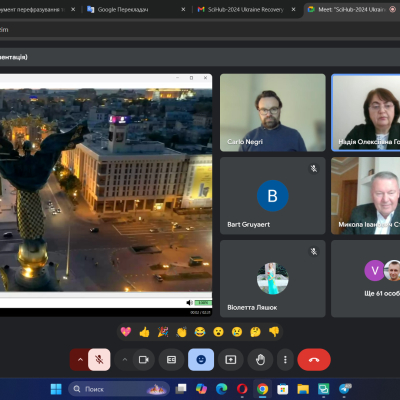The image size is (400, 400).
Task: Send surprised face reaction
Action: [218, 332]
